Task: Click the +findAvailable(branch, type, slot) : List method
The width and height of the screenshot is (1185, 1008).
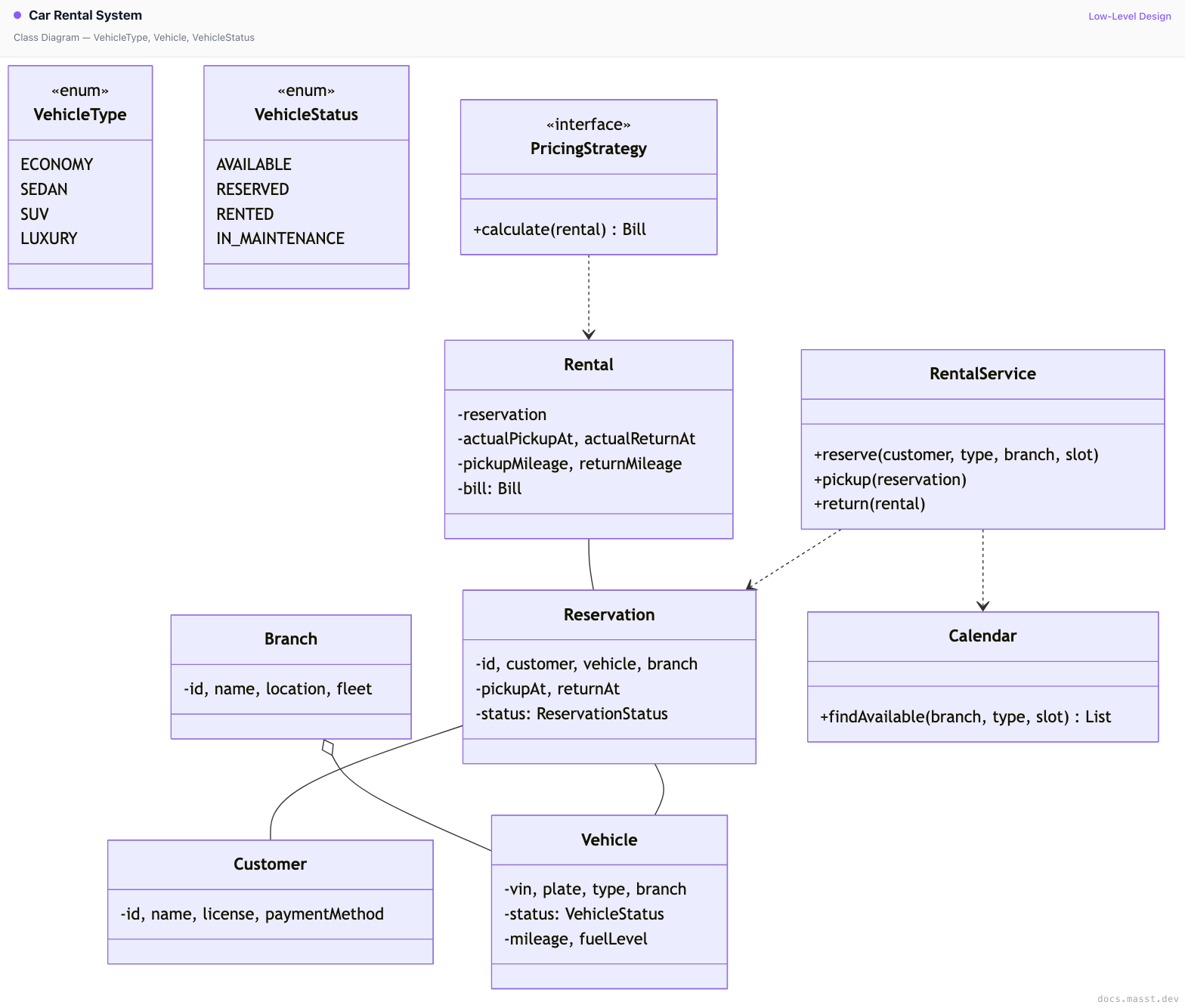Action: tap(966, 717)
